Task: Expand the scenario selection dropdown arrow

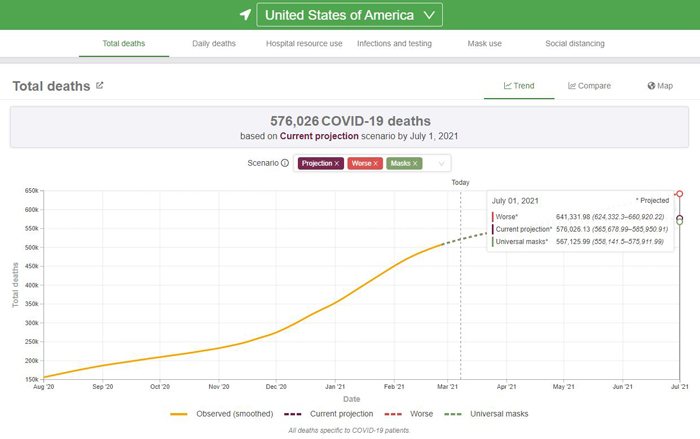Action: click(x=440, y=163)
